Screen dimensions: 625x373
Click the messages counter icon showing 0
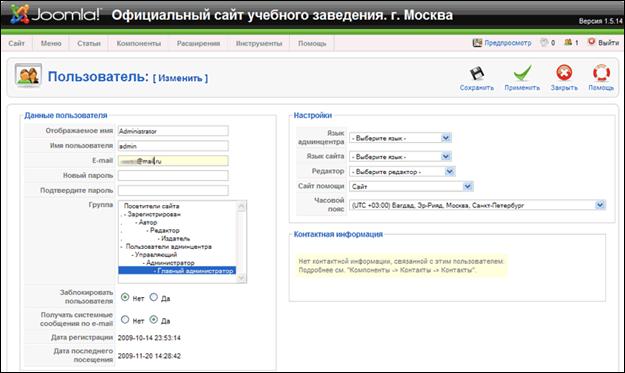pyautogui.click(x=544, y=42)
